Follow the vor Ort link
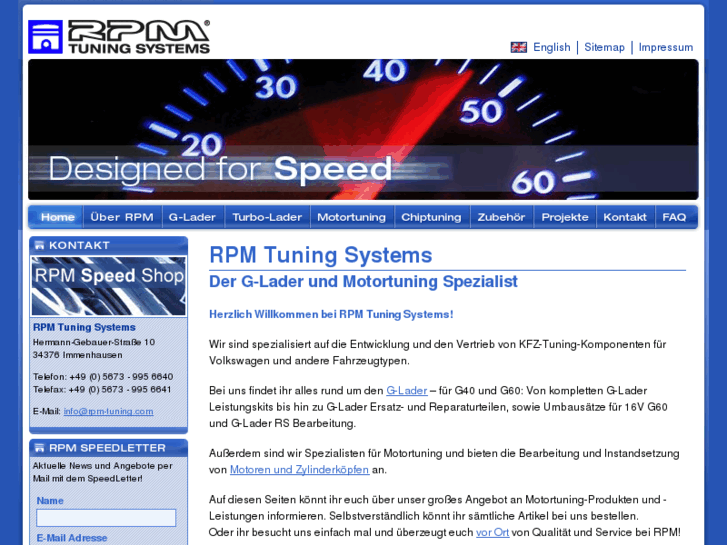Screen dimensions: 727x545 pyautogui.click(x=492, y=532)
